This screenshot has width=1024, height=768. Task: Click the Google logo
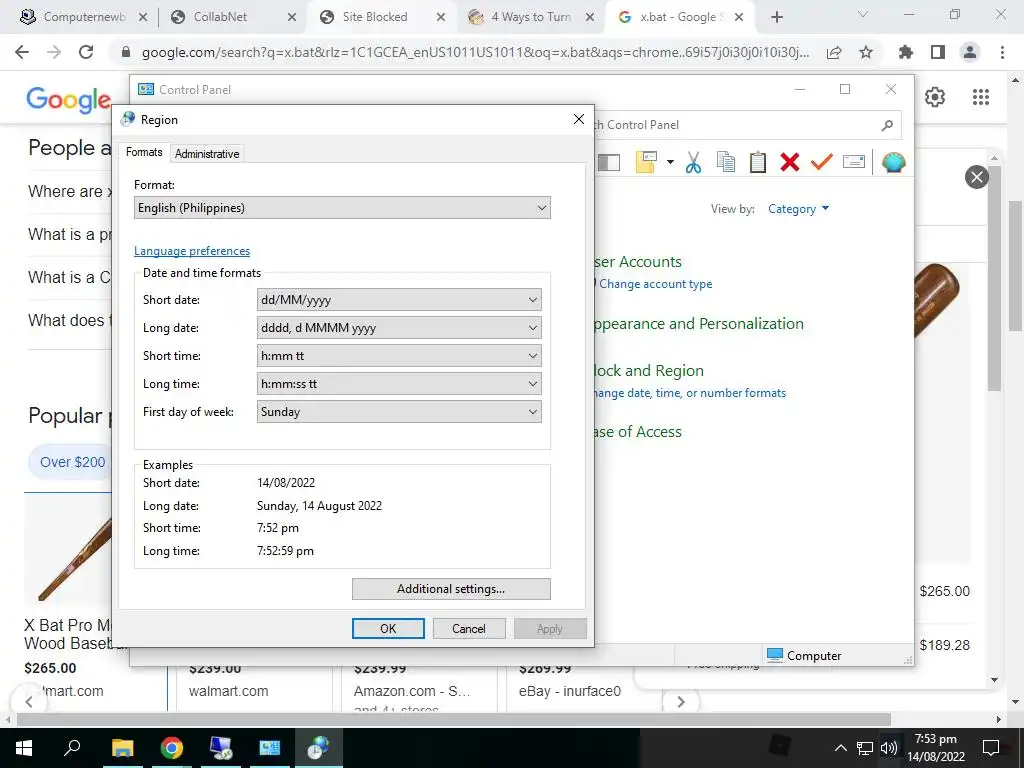click(69, 99)
